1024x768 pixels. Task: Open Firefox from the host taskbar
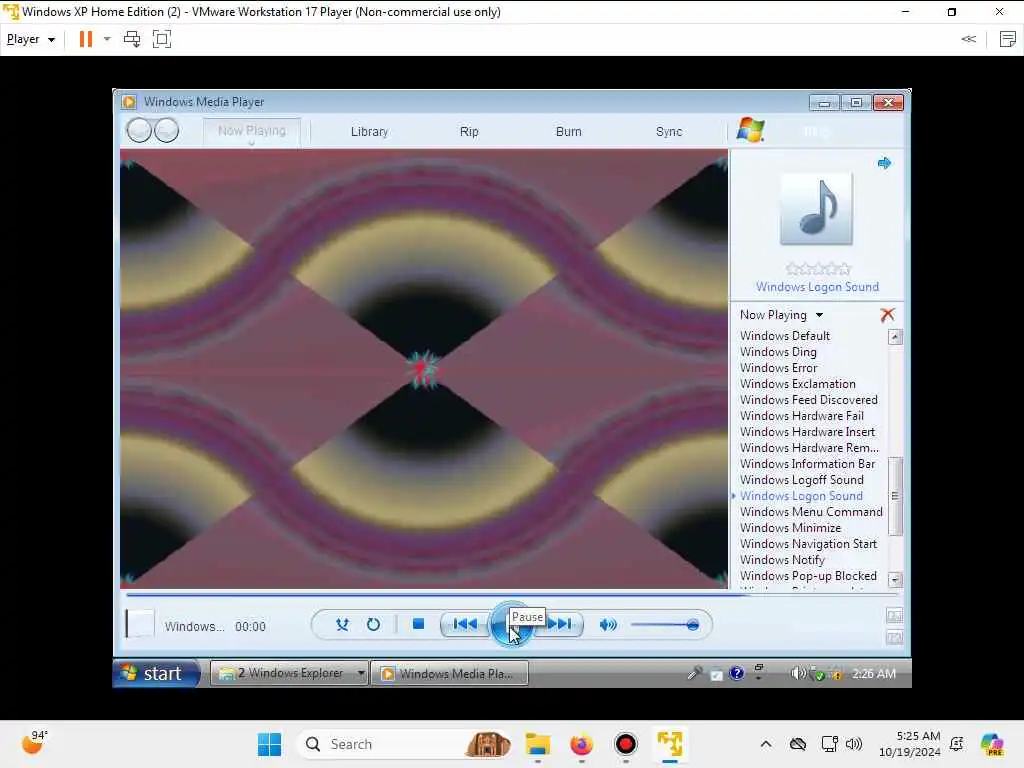581,744
